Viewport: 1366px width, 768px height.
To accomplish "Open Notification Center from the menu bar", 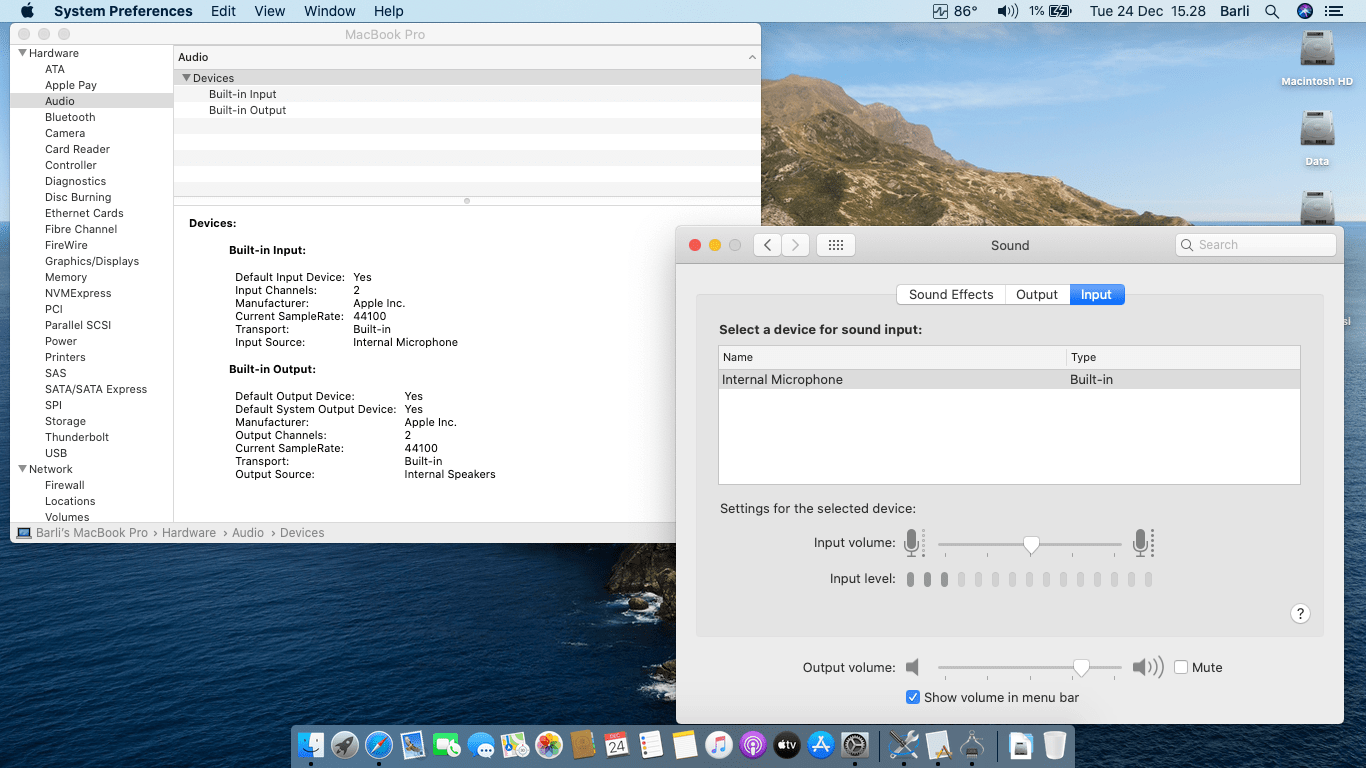I will tap(1333, 11).
